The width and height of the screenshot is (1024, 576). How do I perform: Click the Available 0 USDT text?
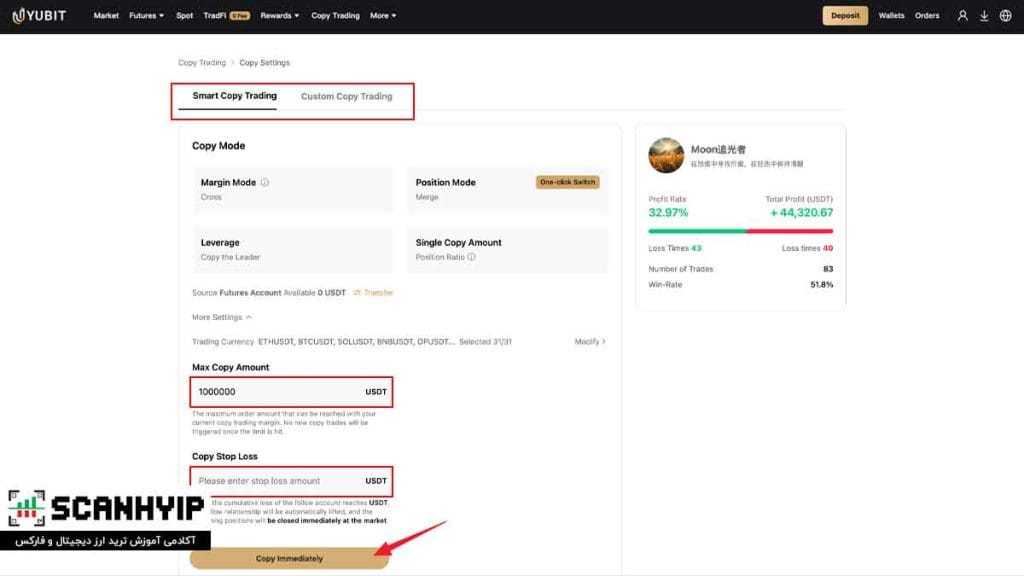click(x=315, y=293)
